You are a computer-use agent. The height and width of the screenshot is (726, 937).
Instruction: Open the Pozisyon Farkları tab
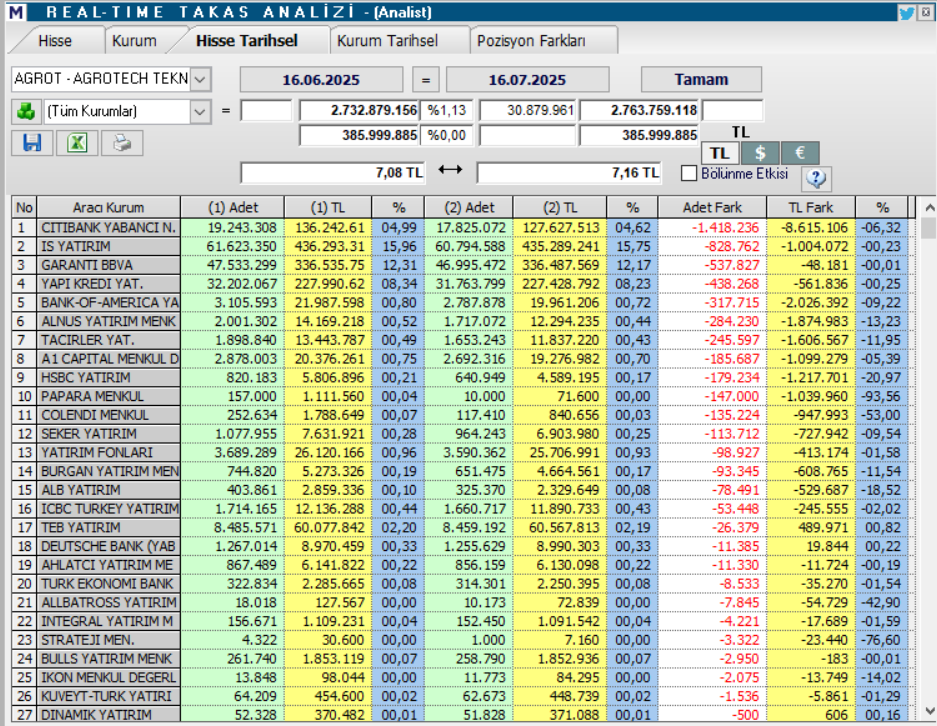point(531,41)
